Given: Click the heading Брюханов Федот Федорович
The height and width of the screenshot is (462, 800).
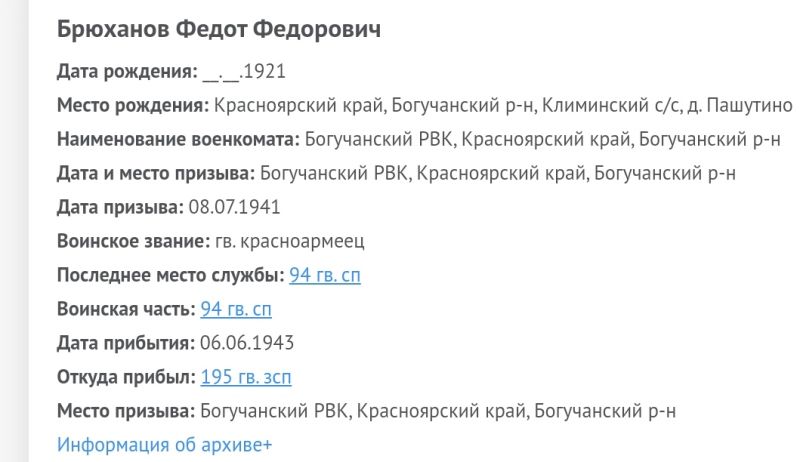Looking at the screenshot, I should (x=219, y=30).
